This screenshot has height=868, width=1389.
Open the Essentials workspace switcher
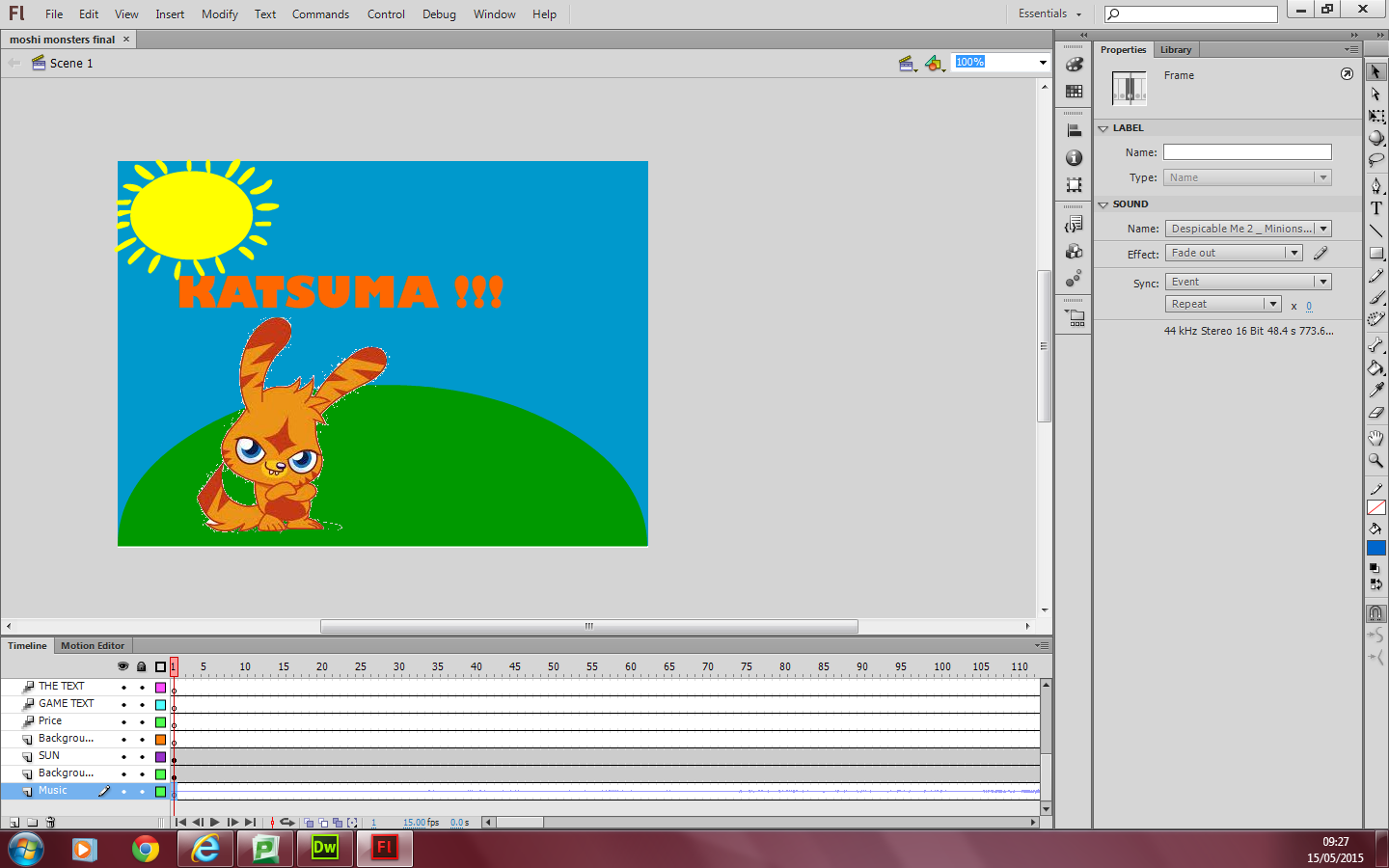(1049, 14)
